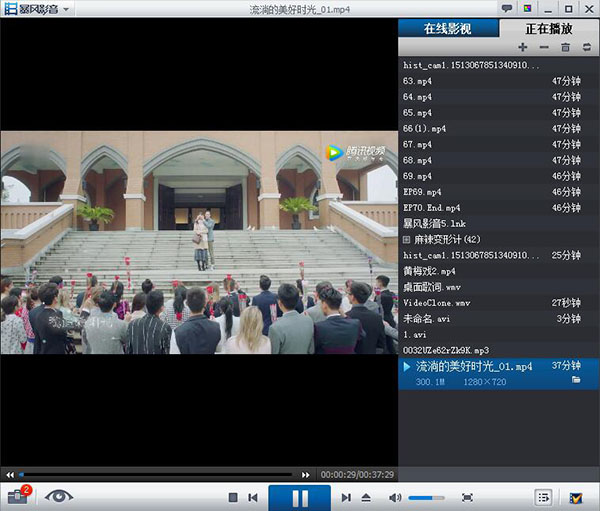Select 67.mp4 in the playlist
This screenshot has height=511, width=600.
(497, 145)
